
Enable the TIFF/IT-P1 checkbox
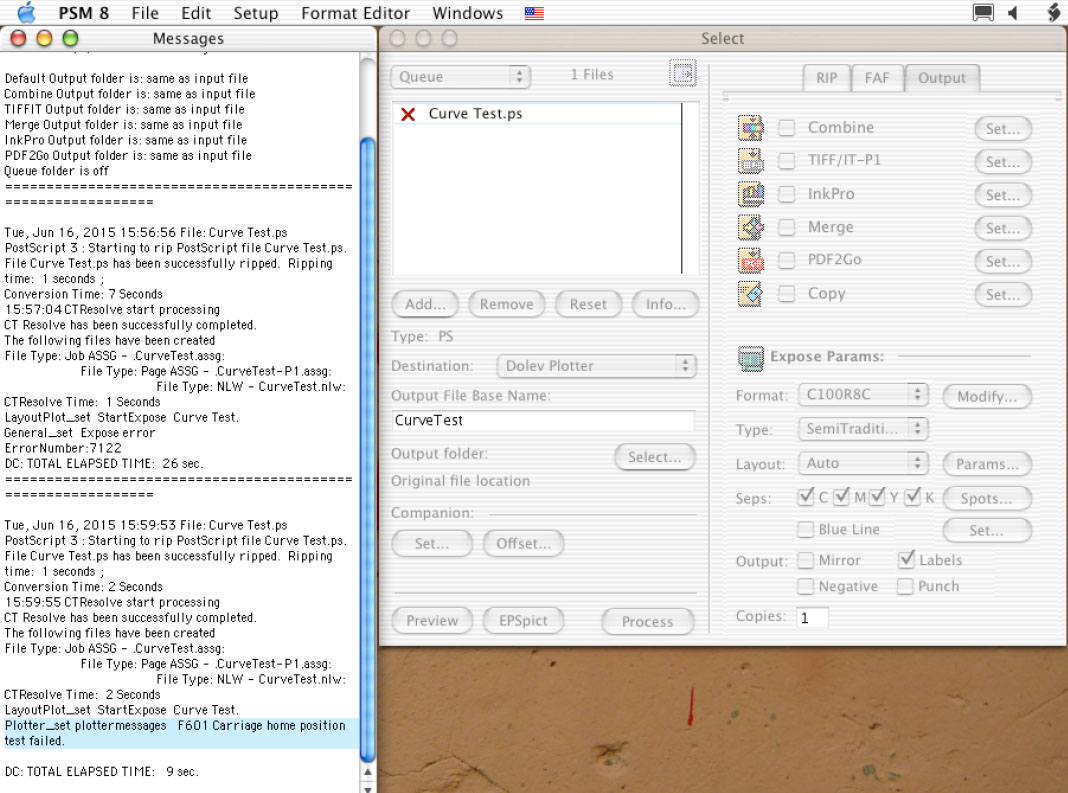[787, 161]
